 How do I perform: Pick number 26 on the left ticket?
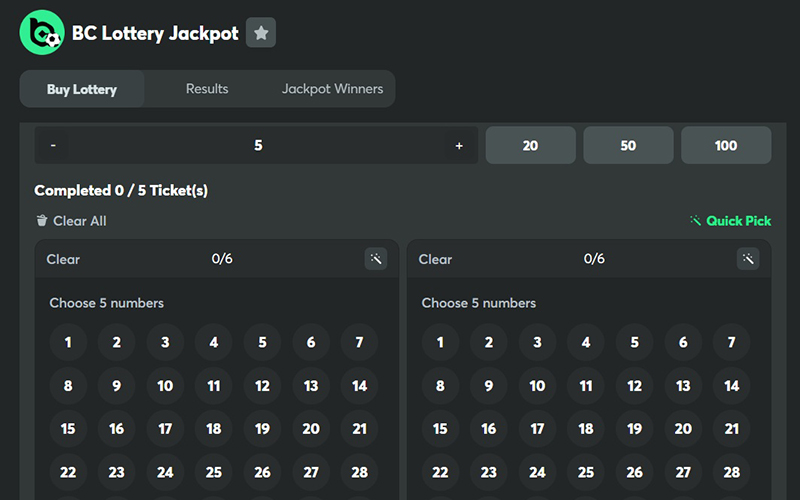[262, 472]
